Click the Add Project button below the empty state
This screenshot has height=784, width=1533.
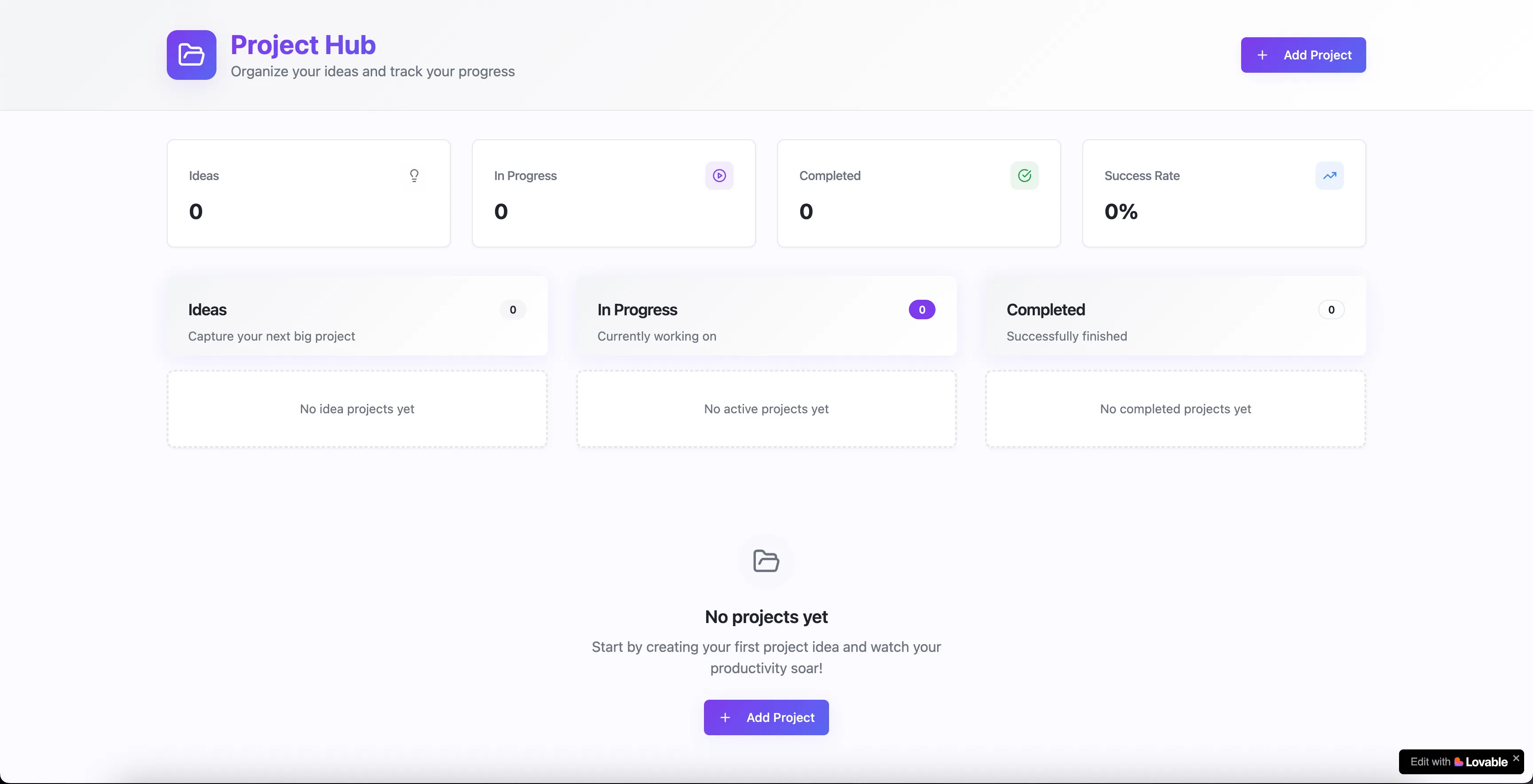(766, 717)
